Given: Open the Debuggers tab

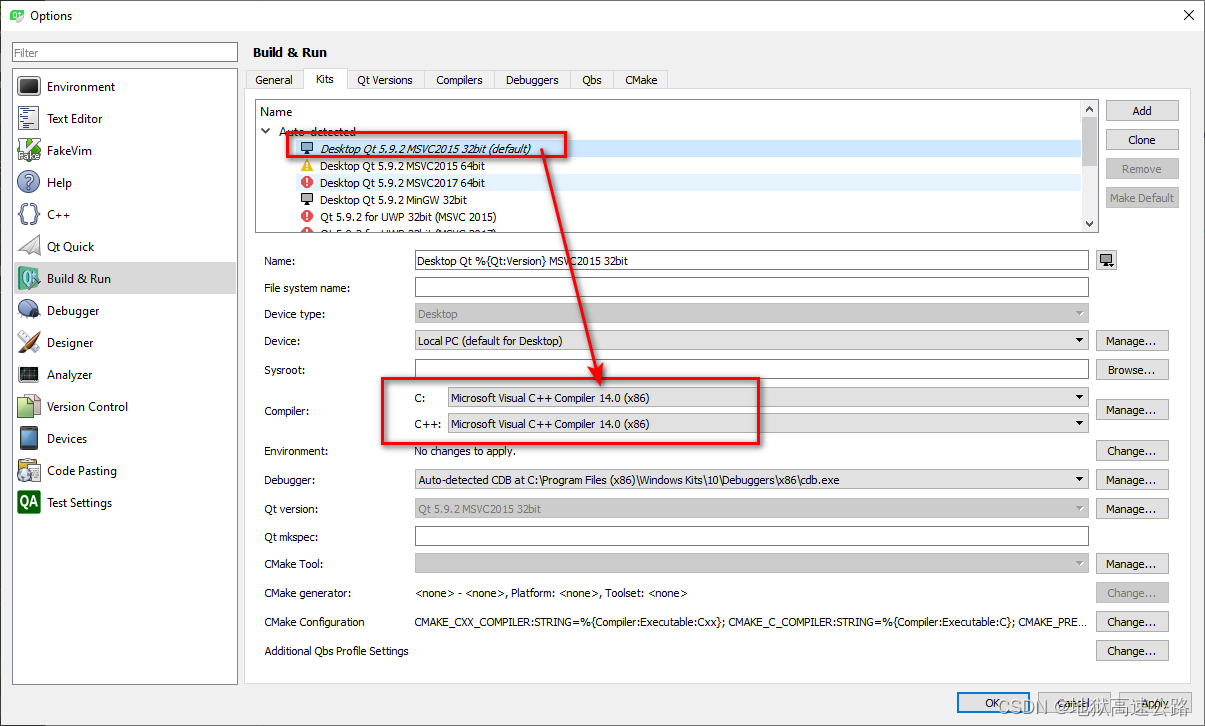Looking at the screenshot, I should pos(532,80).
